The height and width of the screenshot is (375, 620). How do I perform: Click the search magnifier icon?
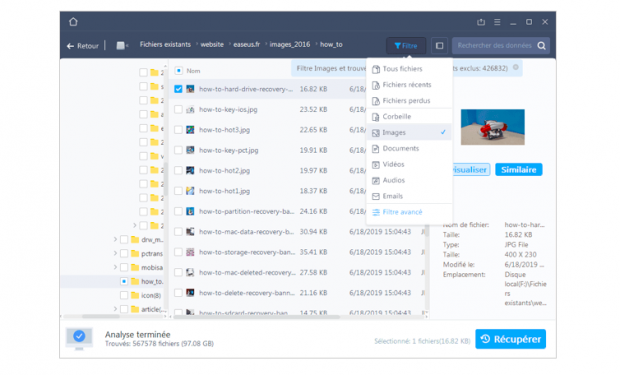coord(541,45)
